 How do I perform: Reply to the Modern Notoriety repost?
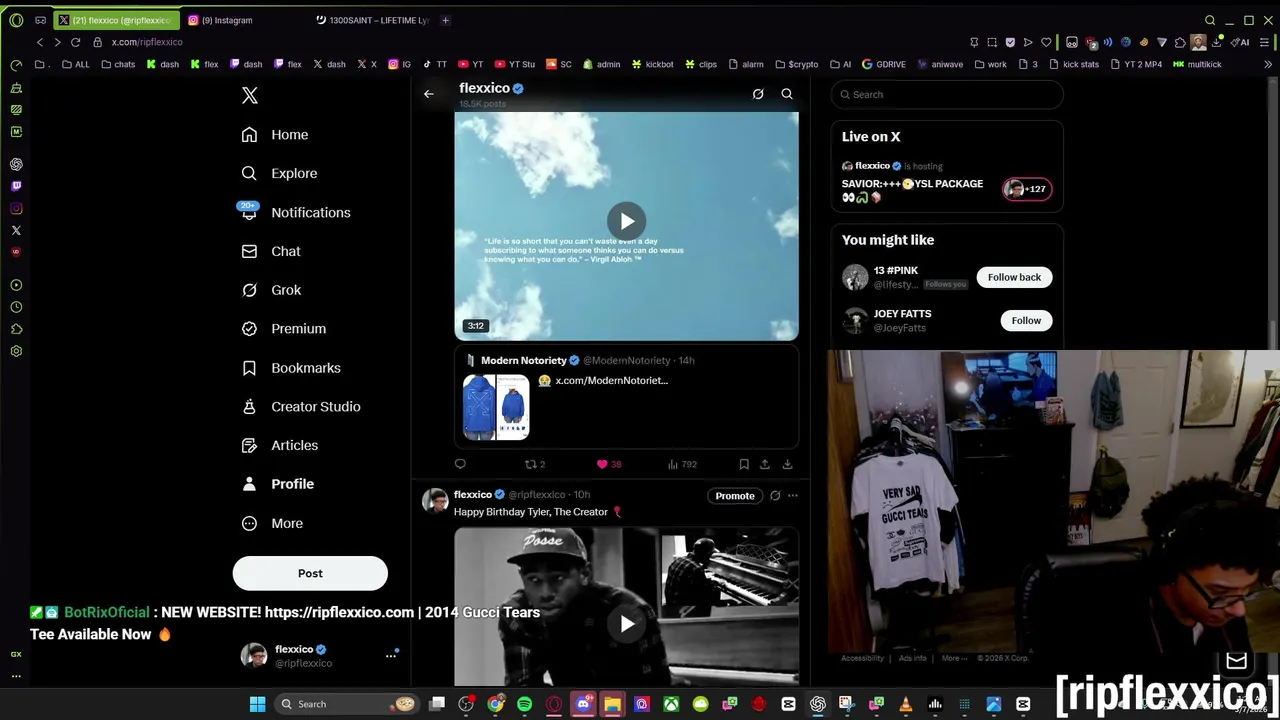[460, 464]
